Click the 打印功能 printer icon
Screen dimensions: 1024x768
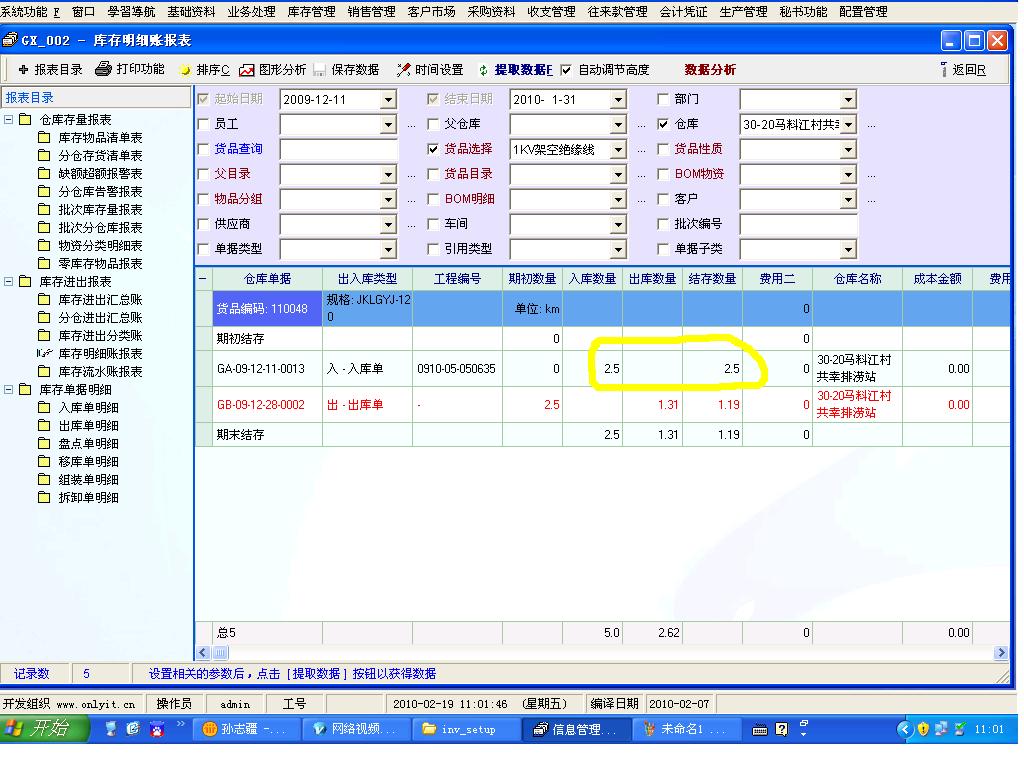pos(103,70)
